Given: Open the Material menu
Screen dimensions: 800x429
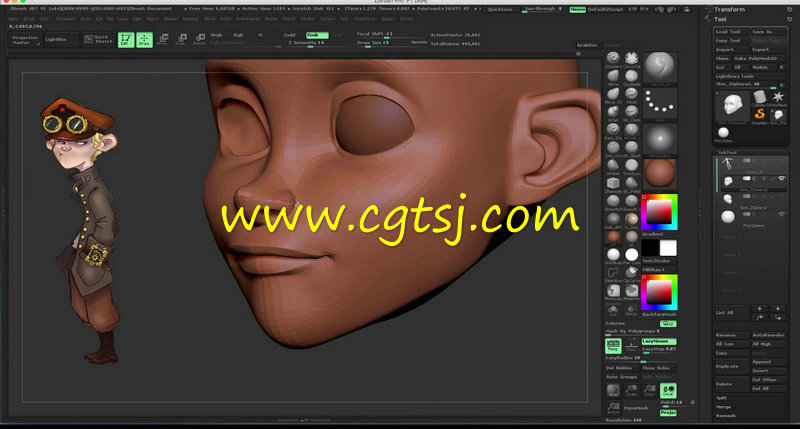Looking at the screenshot, I should point(190,19).
